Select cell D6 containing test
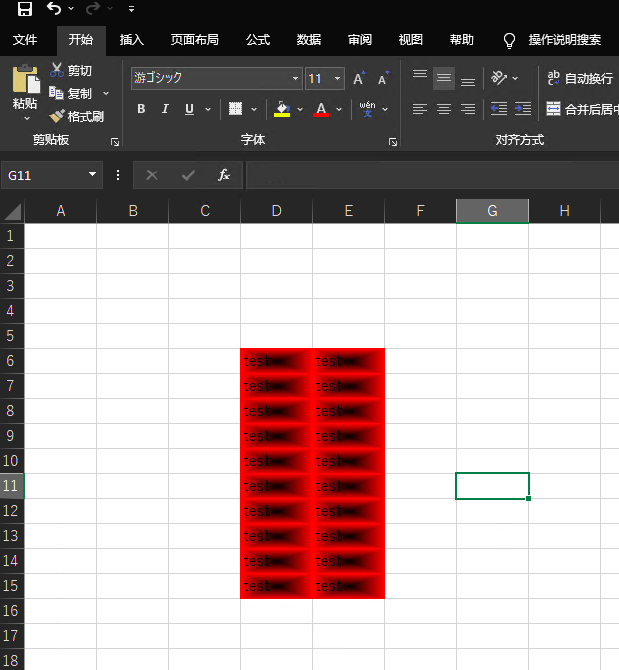 click(x=276, y=361)
